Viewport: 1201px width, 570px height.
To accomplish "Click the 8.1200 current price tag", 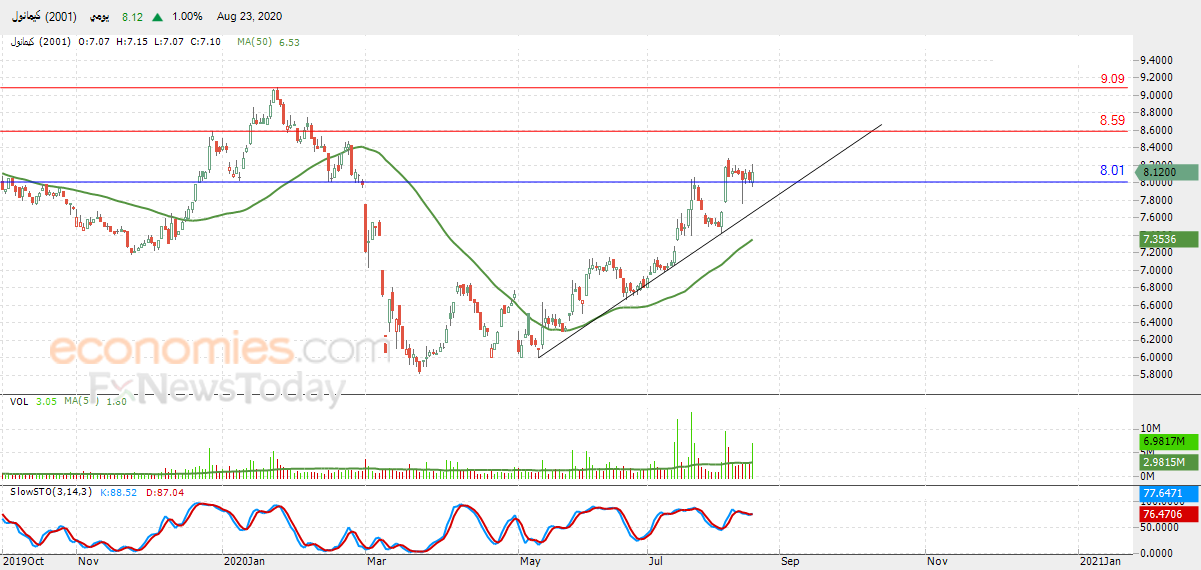I will 1168,173.
